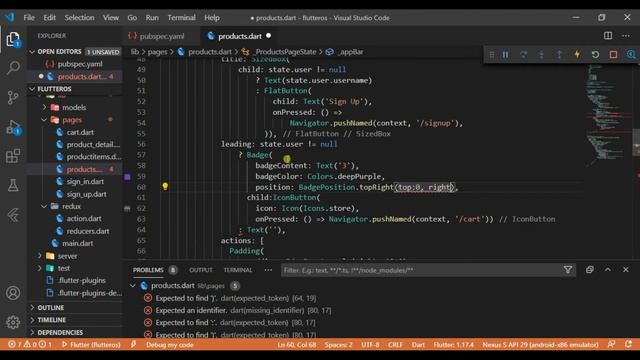Click debug Step Out
The height and width of the screenshot is (360, 640).
[x=559, y=54]
